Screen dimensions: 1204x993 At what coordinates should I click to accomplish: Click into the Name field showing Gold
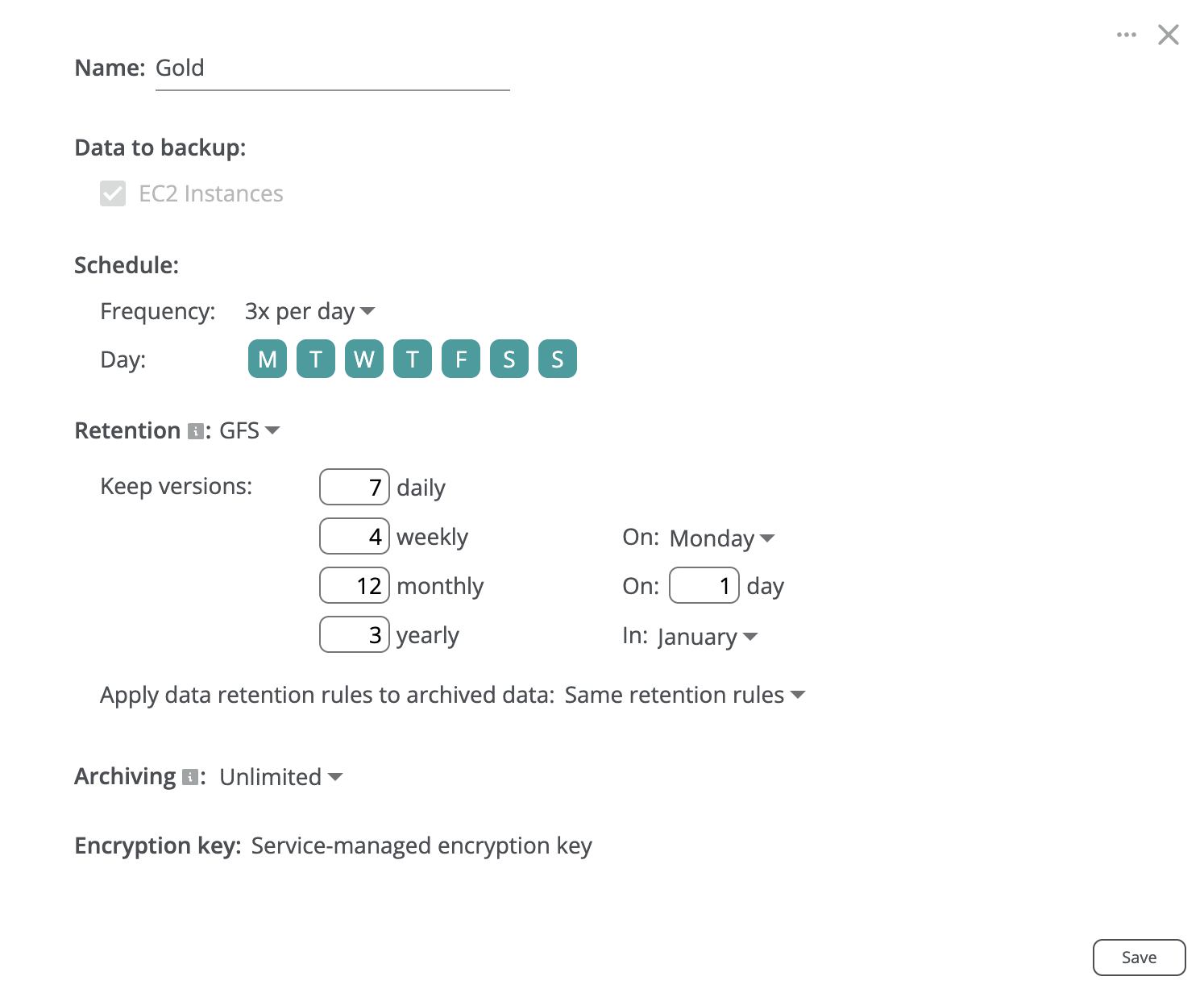(x=332, y=69)
